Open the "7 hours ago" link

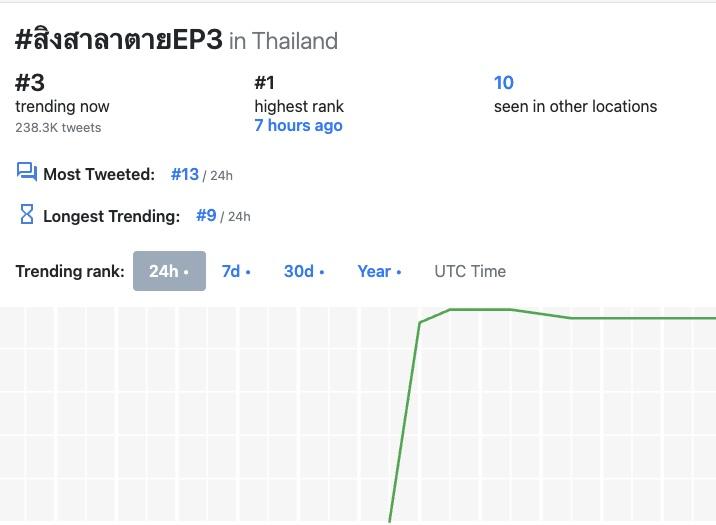298,126
